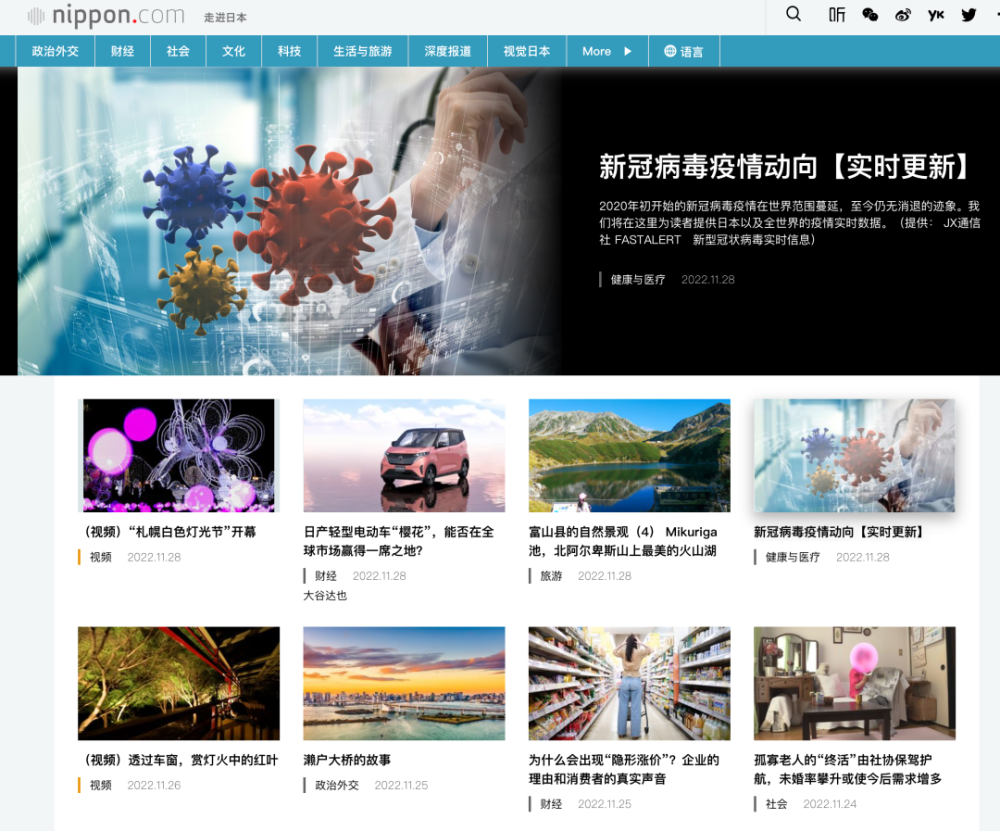Click 财经 tag under 日产轻型电动车 article
Image resolution: width=1000 pixels, height=831 pixels.
(326, 576)
